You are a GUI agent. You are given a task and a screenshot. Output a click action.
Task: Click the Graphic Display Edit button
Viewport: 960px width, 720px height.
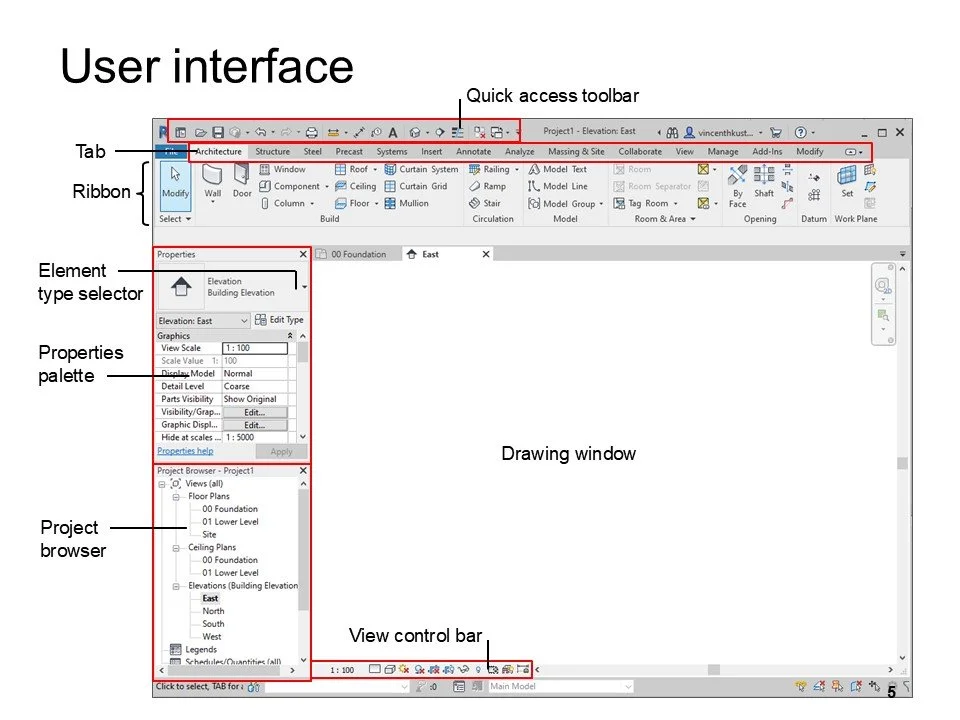click(255, 426)
